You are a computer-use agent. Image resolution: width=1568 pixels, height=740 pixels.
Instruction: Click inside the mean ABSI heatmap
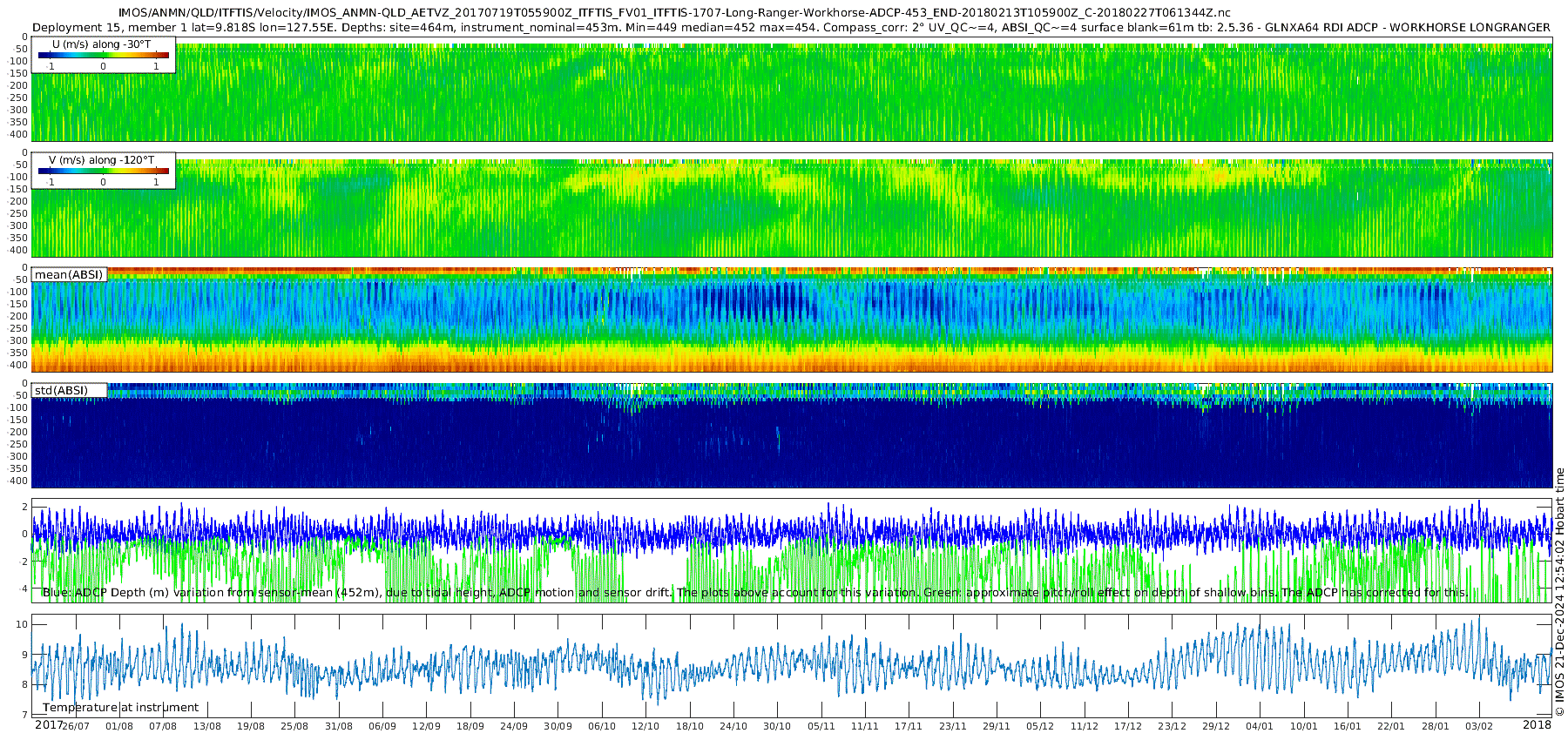792,320
